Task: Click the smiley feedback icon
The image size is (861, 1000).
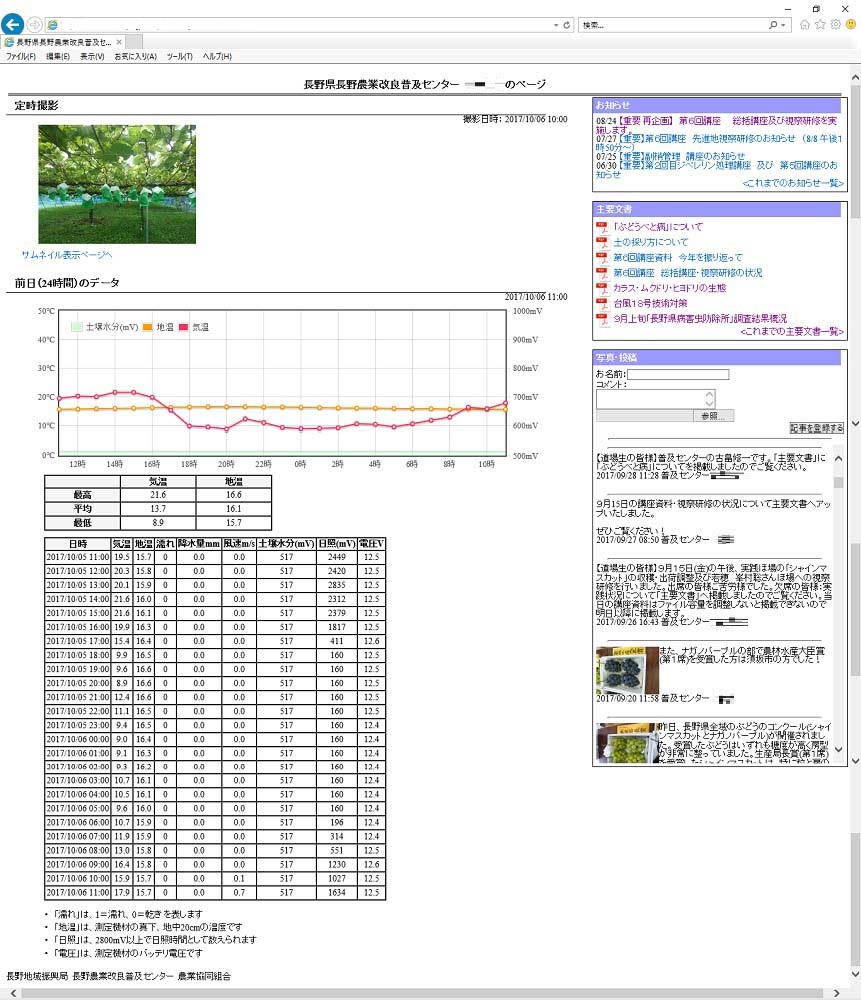Action: [x=851, y=24]
